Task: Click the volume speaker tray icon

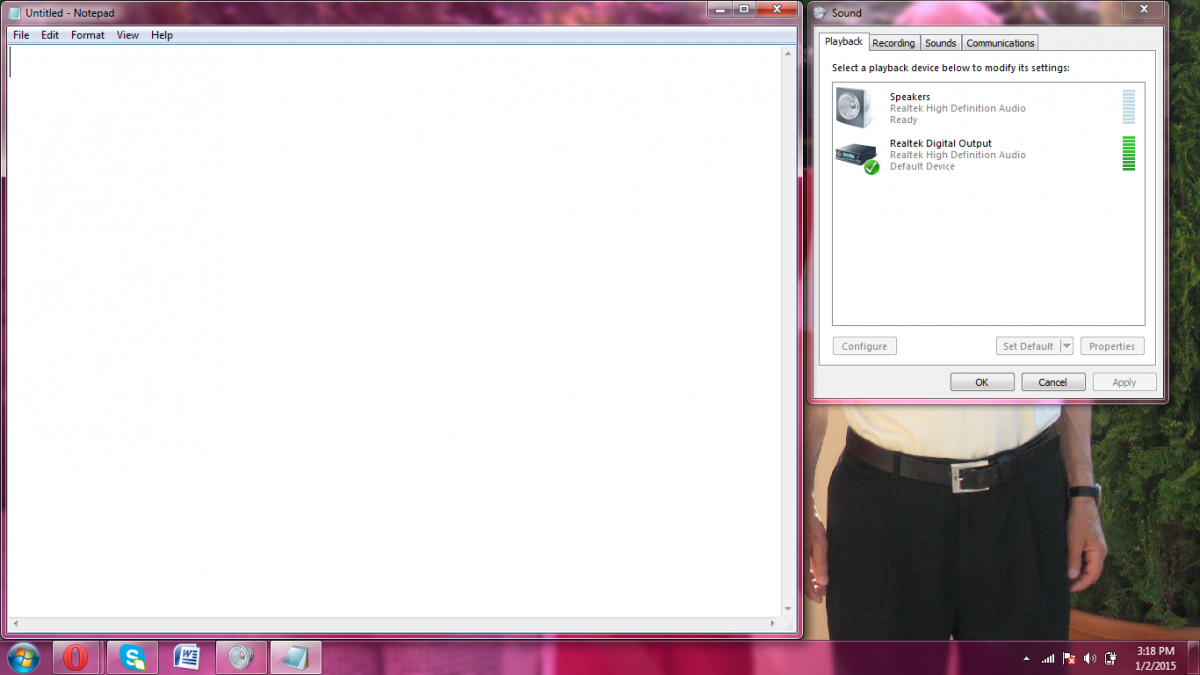Action: click(1089, 658)
